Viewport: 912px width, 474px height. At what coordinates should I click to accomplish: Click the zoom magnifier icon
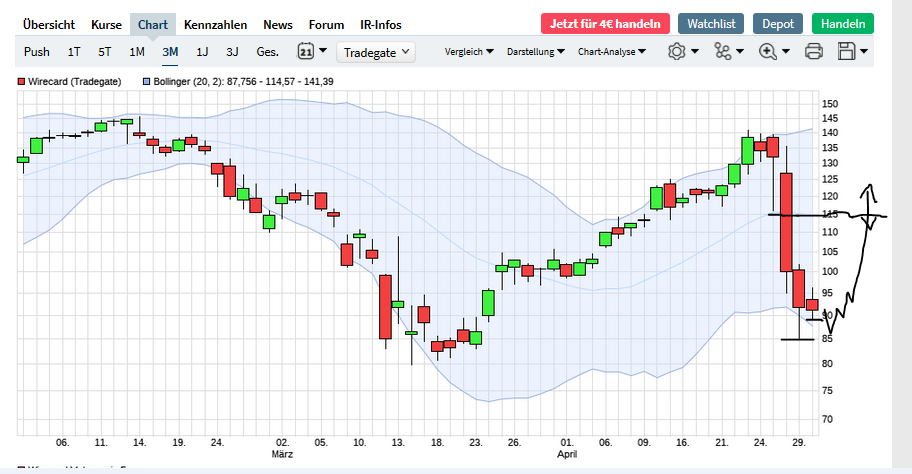[x=768, y=51]
